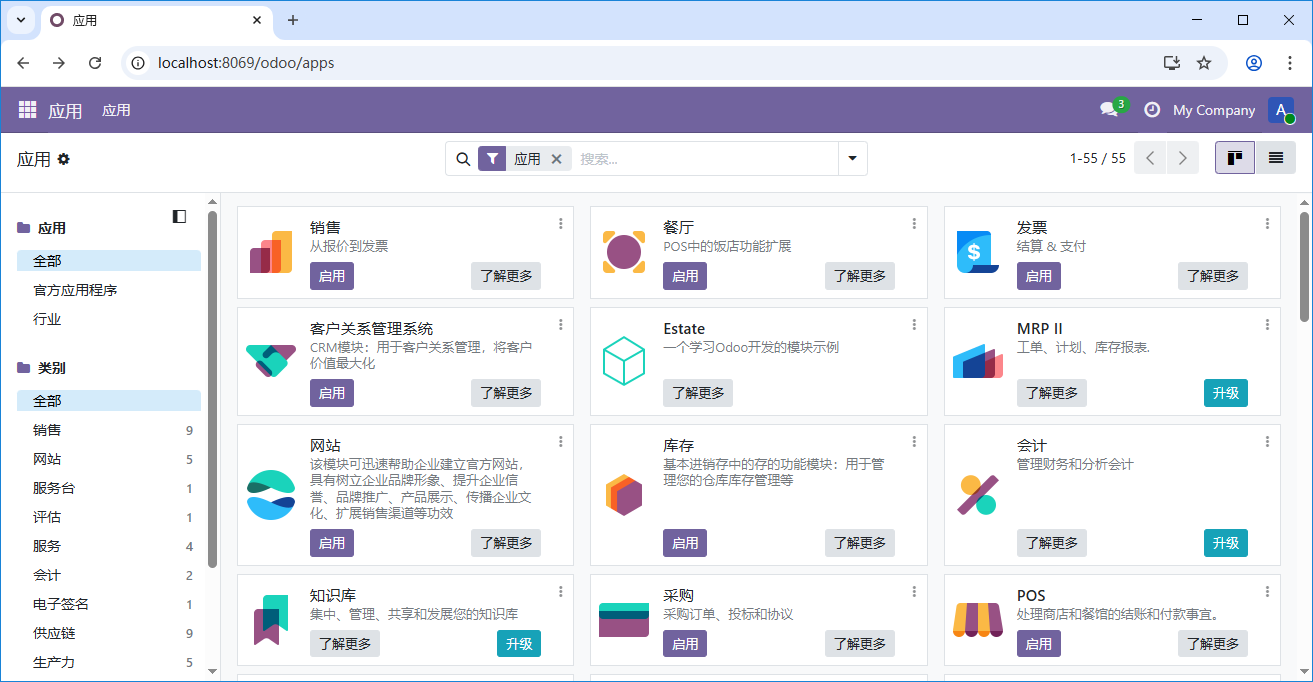This screenshot has height=682, width=1313.
Task: Click 升级 on the MRP II card
Action: coord(1226,393)
